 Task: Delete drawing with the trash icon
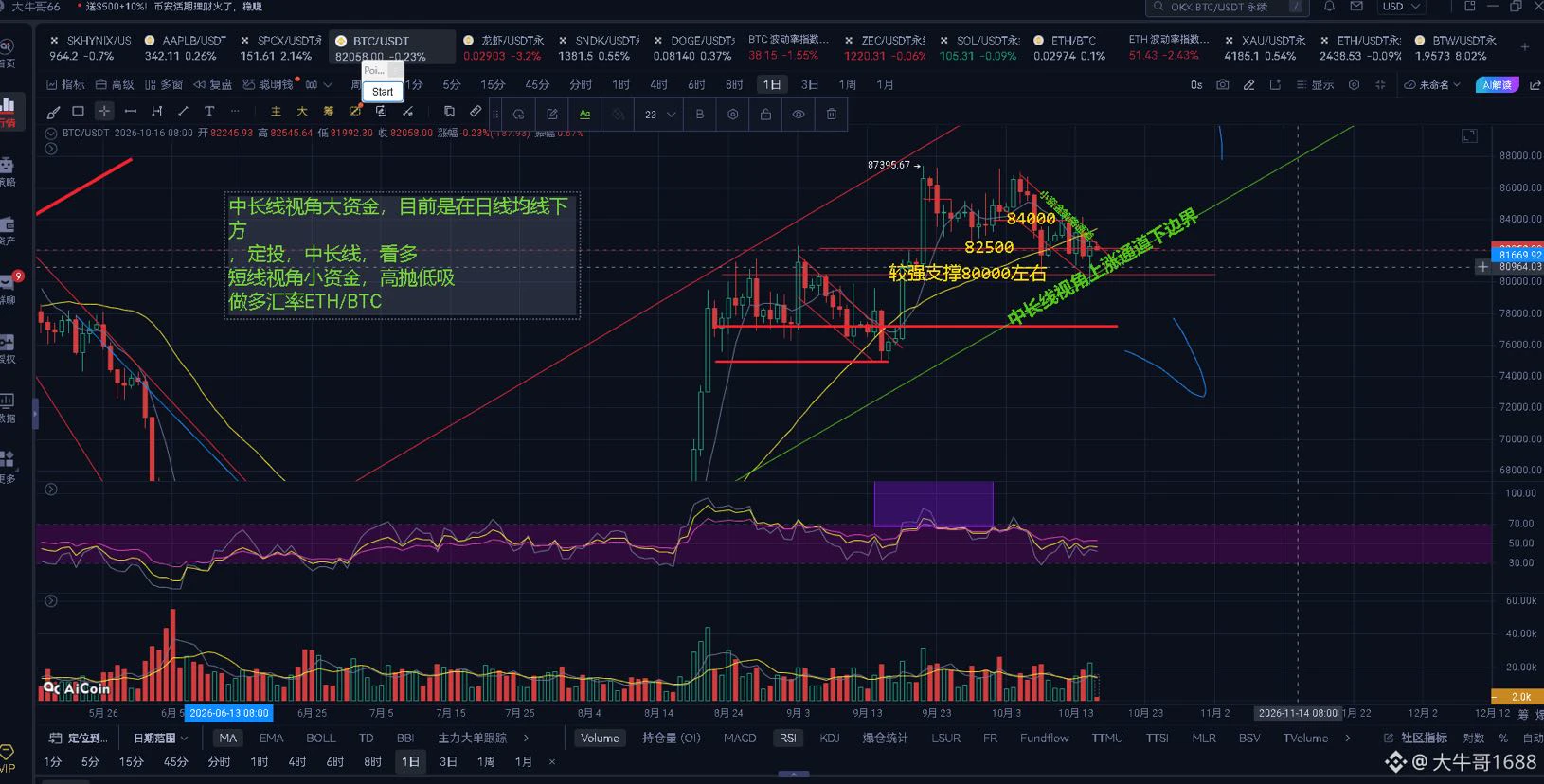(832, 115)
